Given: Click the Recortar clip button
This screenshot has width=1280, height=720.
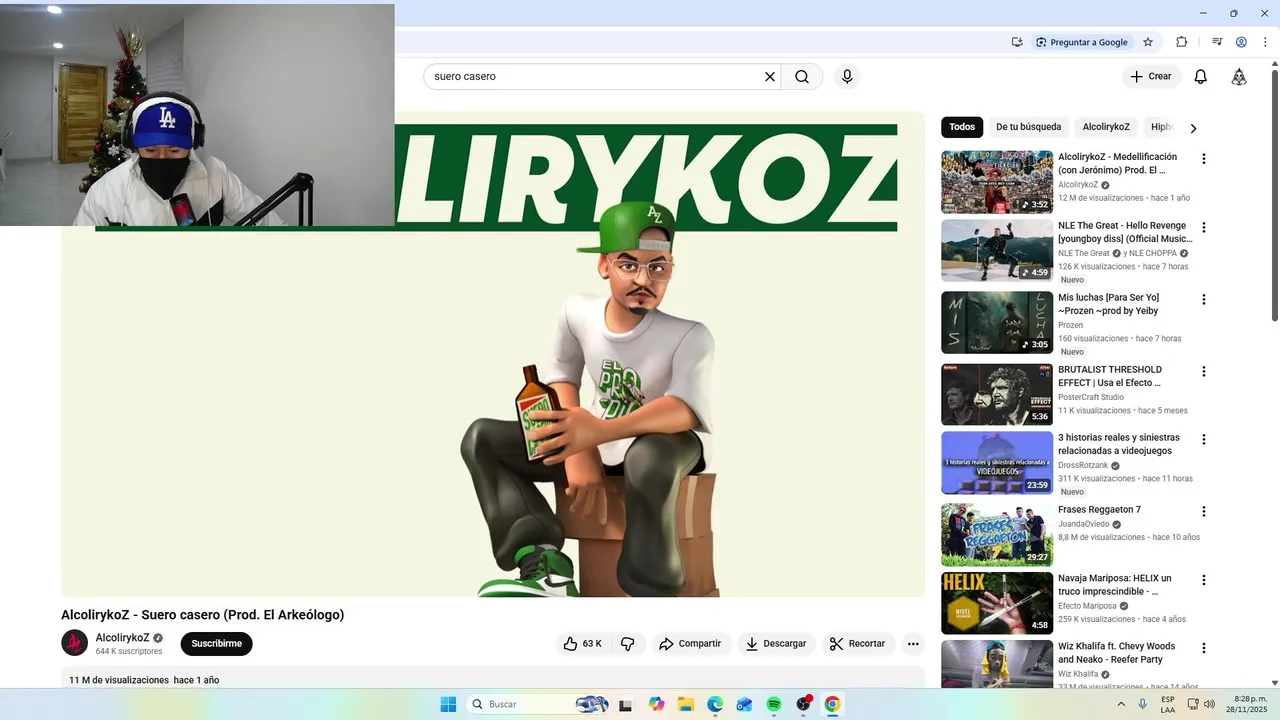Looking at the screenshot, I should click(x=859, y=644).
